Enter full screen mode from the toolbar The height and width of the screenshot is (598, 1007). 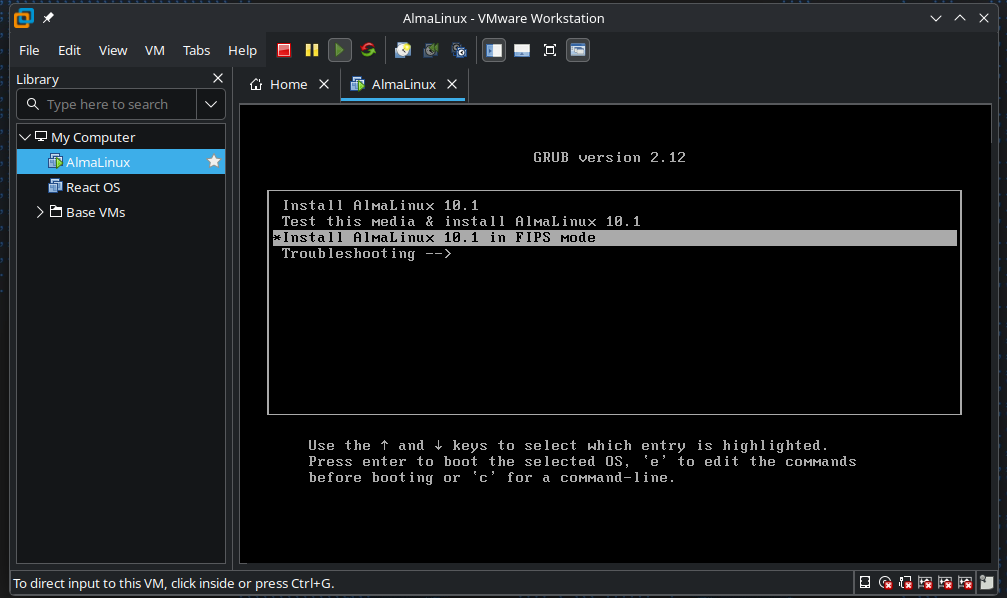pyautogui.click(x=549, y=50)
